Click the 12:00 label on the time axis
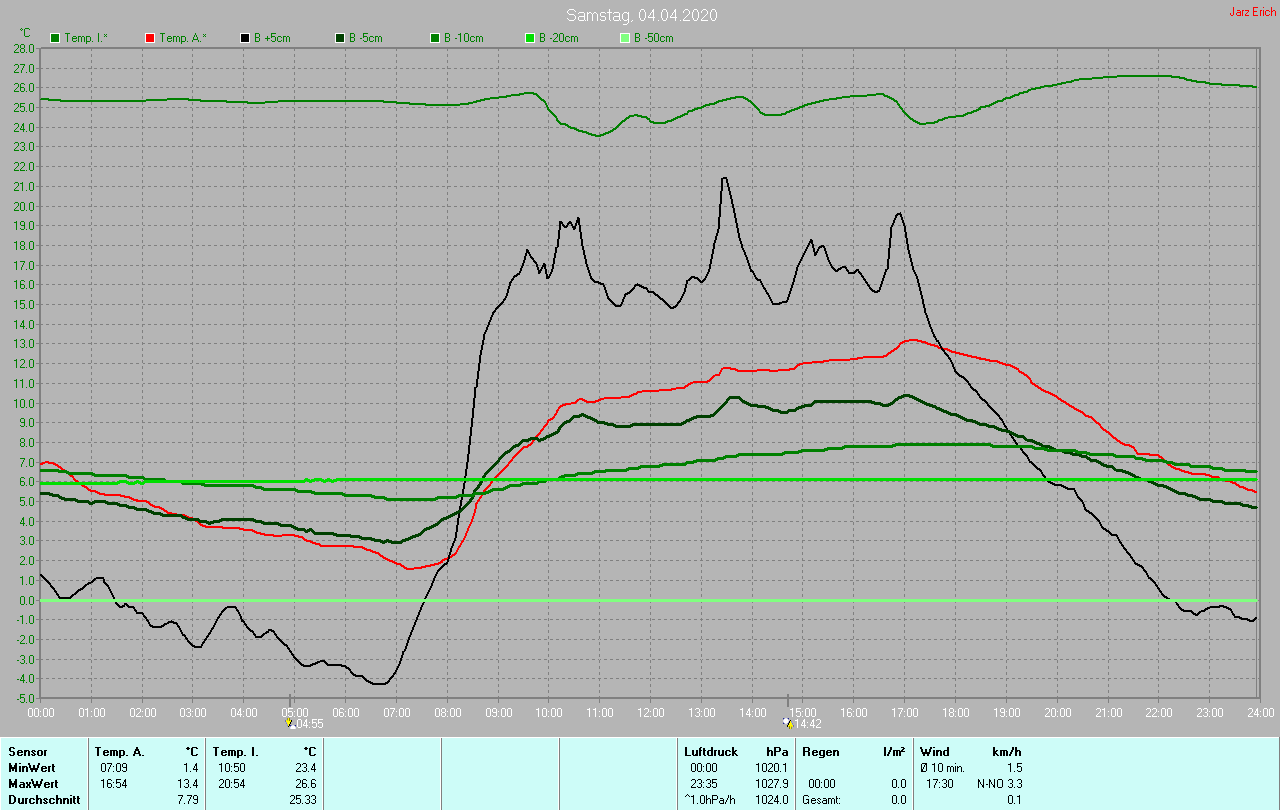 point(651,712)
